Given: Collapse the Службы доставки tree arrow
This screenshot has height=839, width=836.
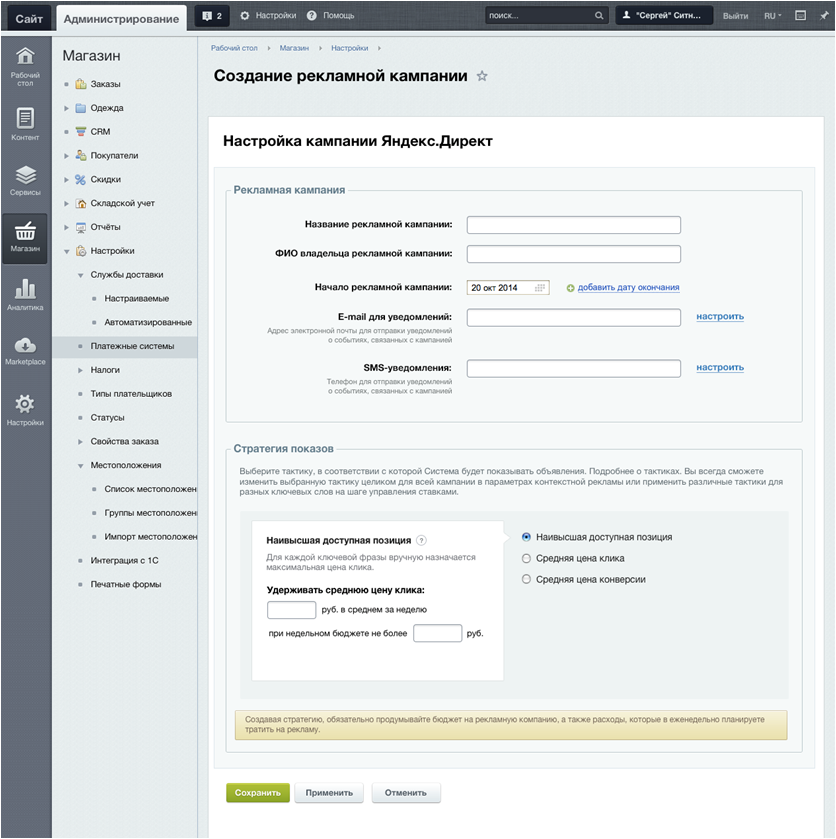Looking at the screenshot, I should point(80,275).
